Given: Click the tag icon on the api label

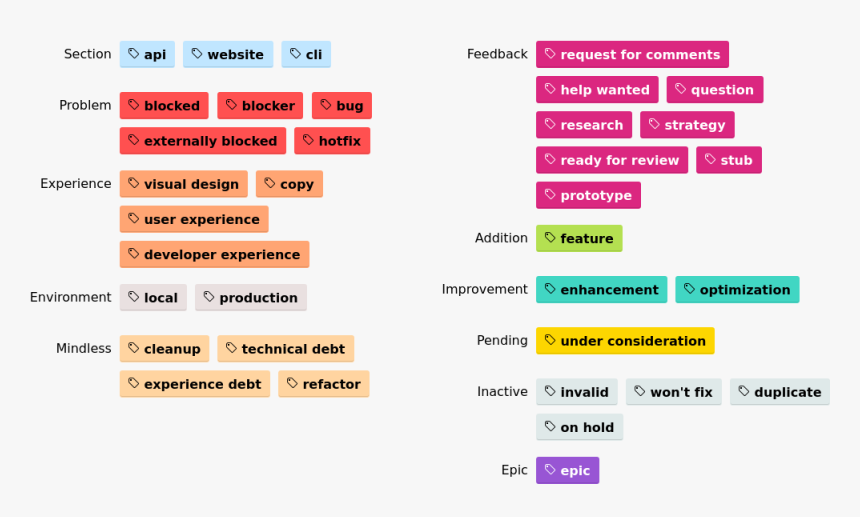Looking at the screenshot, I should [x=134, y=54].
